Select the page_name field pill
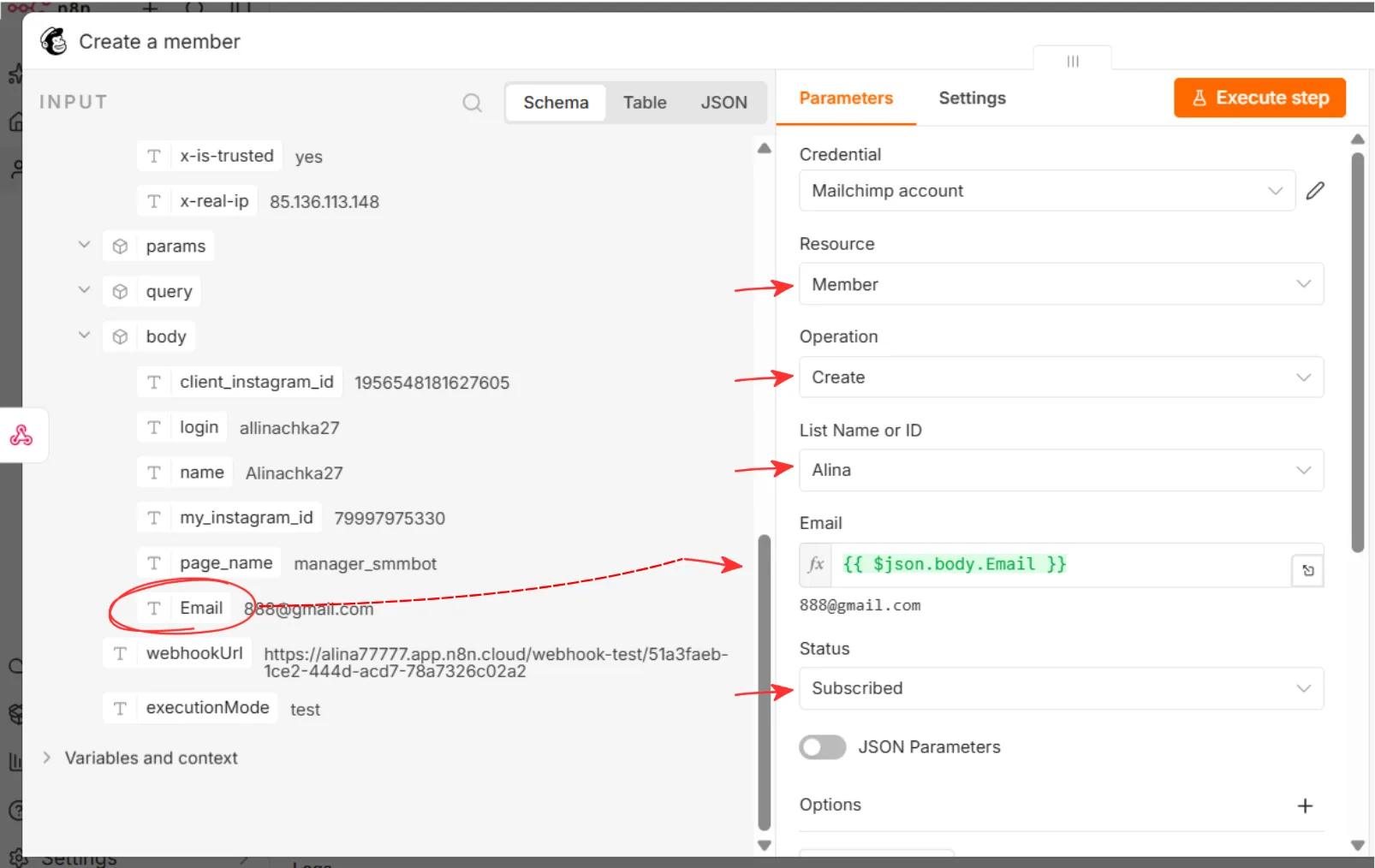The width and height of the screenshot is (1375, 868). coord(209,563)
